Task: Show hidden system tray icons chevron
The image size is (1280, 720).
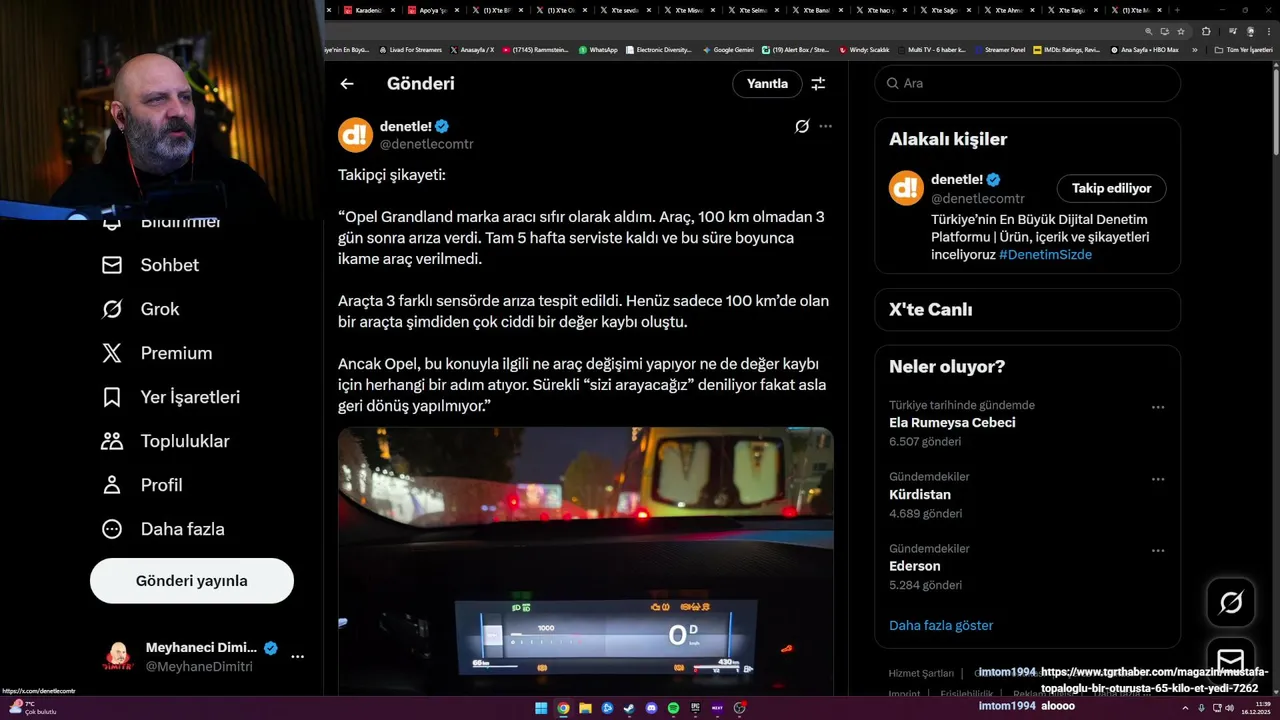Action: (x=1185, y=708)
